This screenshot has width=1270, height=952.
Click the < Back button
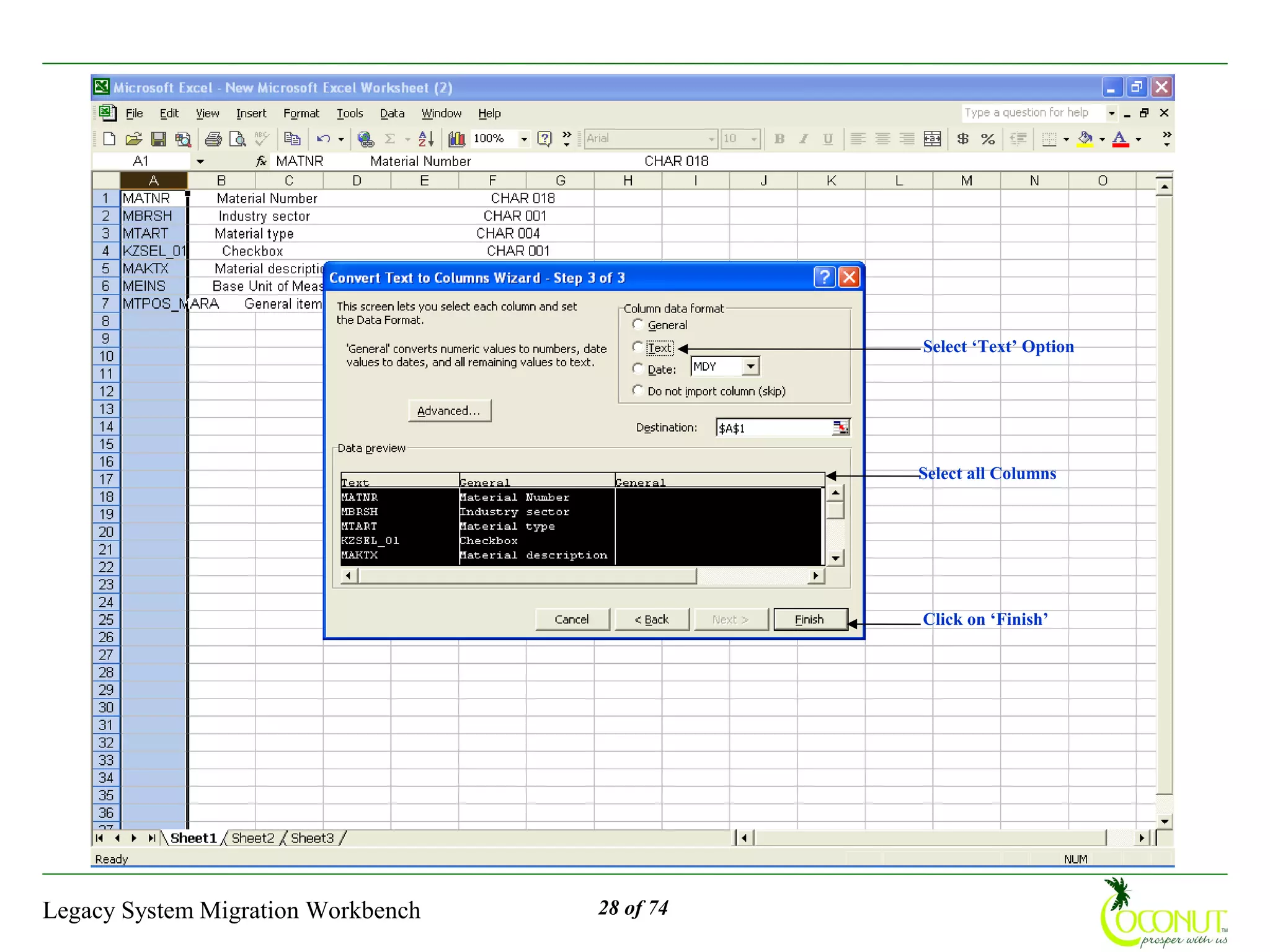(x=651, y=619)
